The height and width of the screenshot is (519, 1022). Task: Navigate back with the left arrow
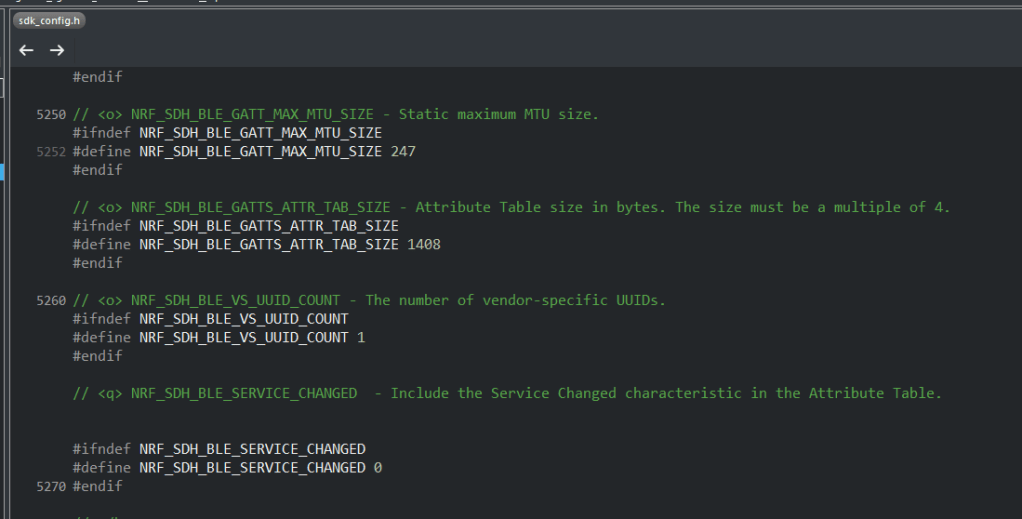(x=26, y=50)
